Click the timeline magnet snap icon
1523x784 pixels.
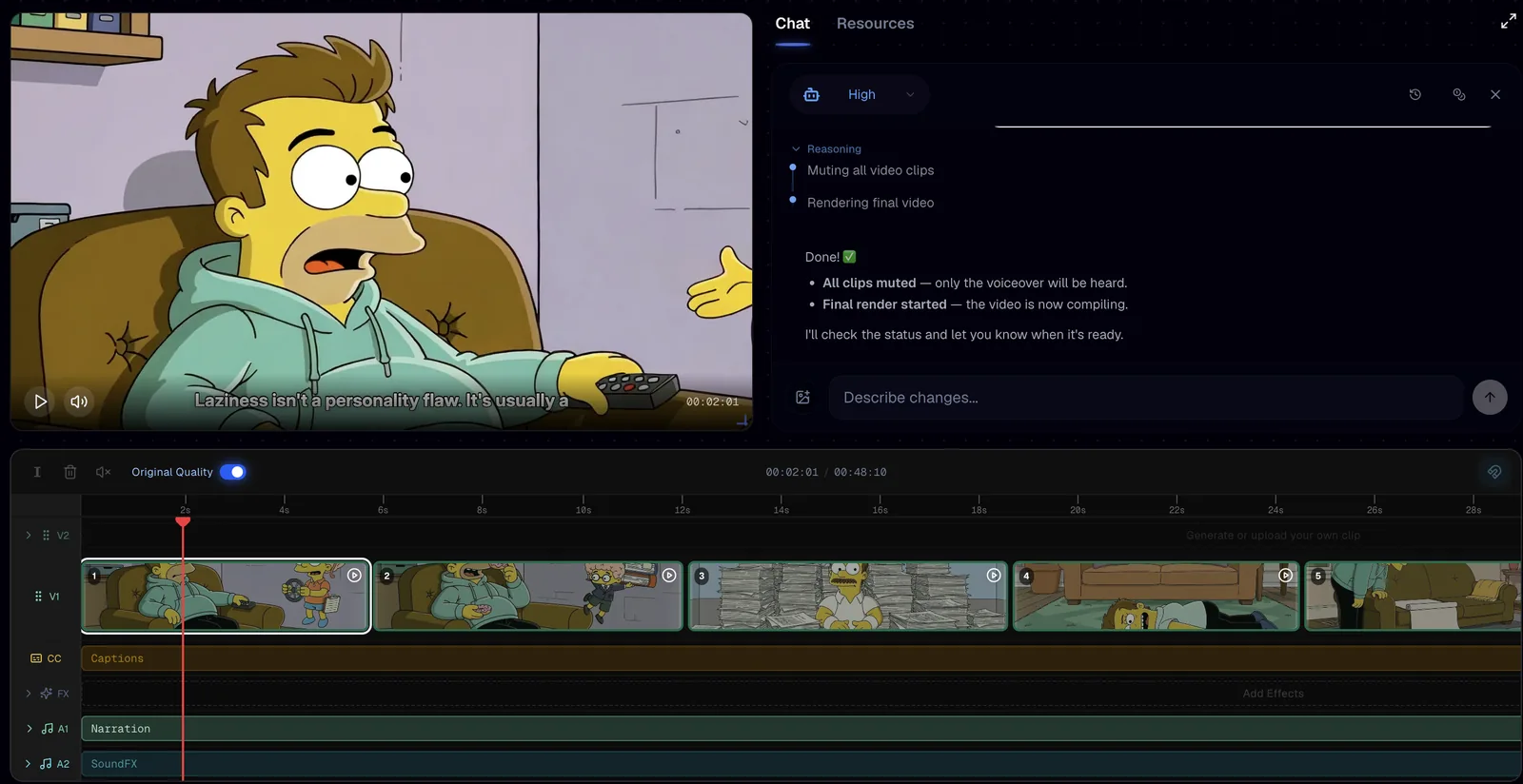point(1494,472)
